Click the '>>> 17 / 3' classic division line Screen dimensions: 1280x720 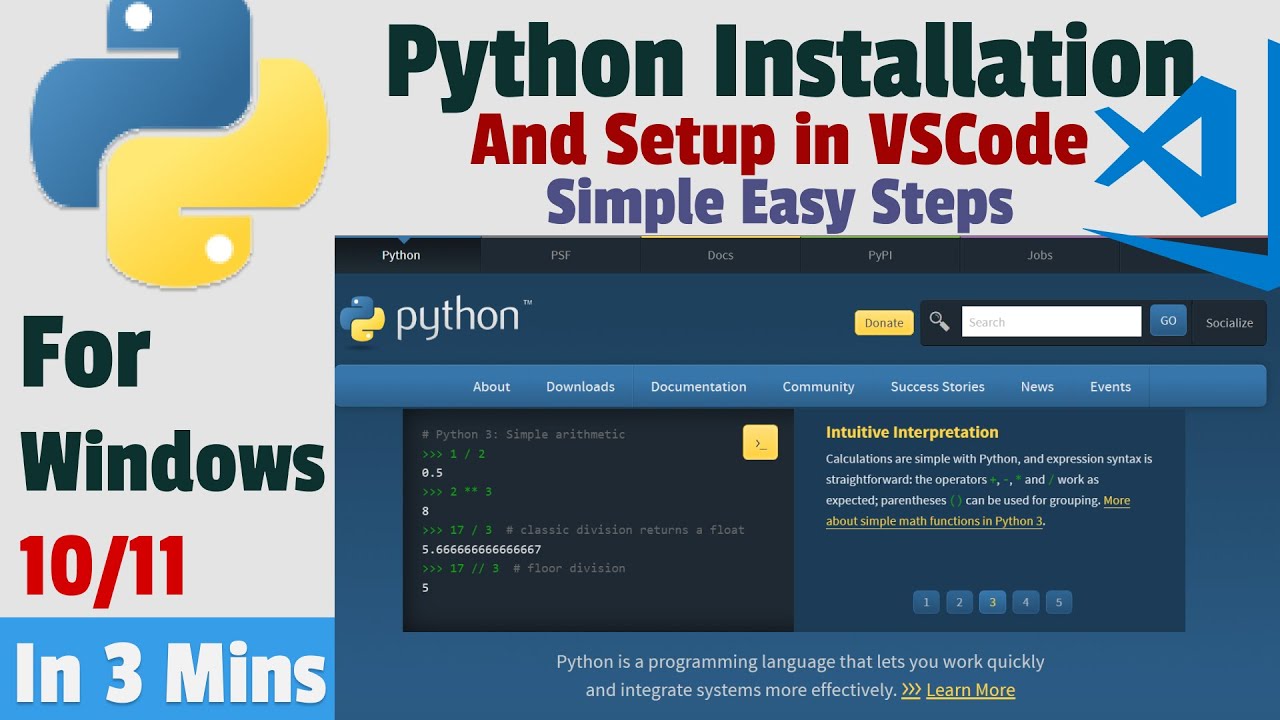[x=583, y=530]
